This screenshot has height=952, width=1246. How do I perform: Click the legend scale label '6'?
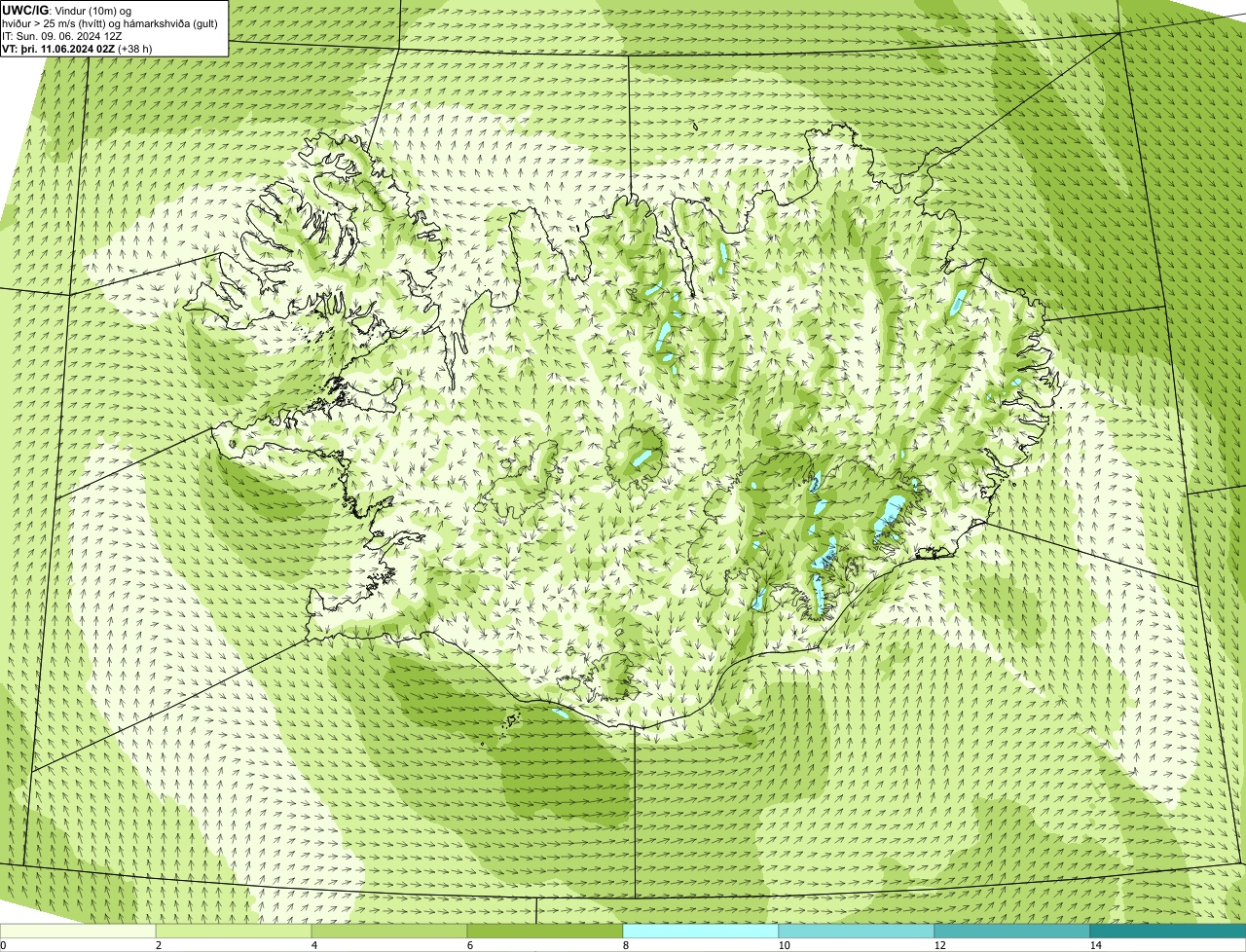[x=470, y=945]
